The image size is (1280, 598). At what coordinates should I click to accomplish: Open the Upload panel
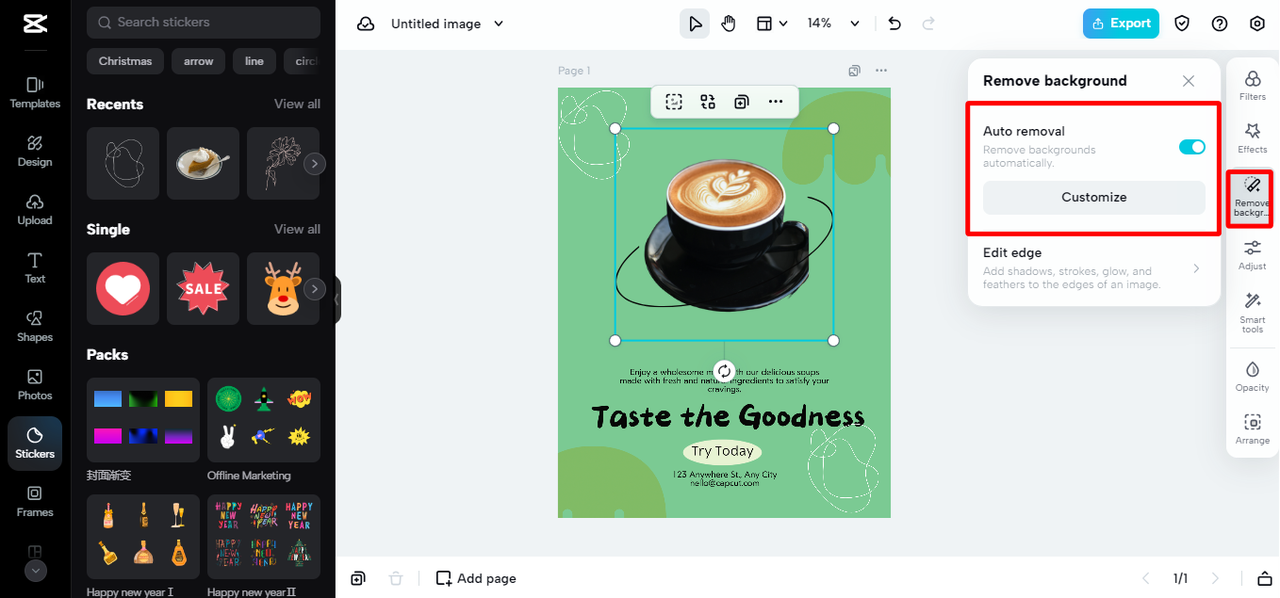pos(35,209)
